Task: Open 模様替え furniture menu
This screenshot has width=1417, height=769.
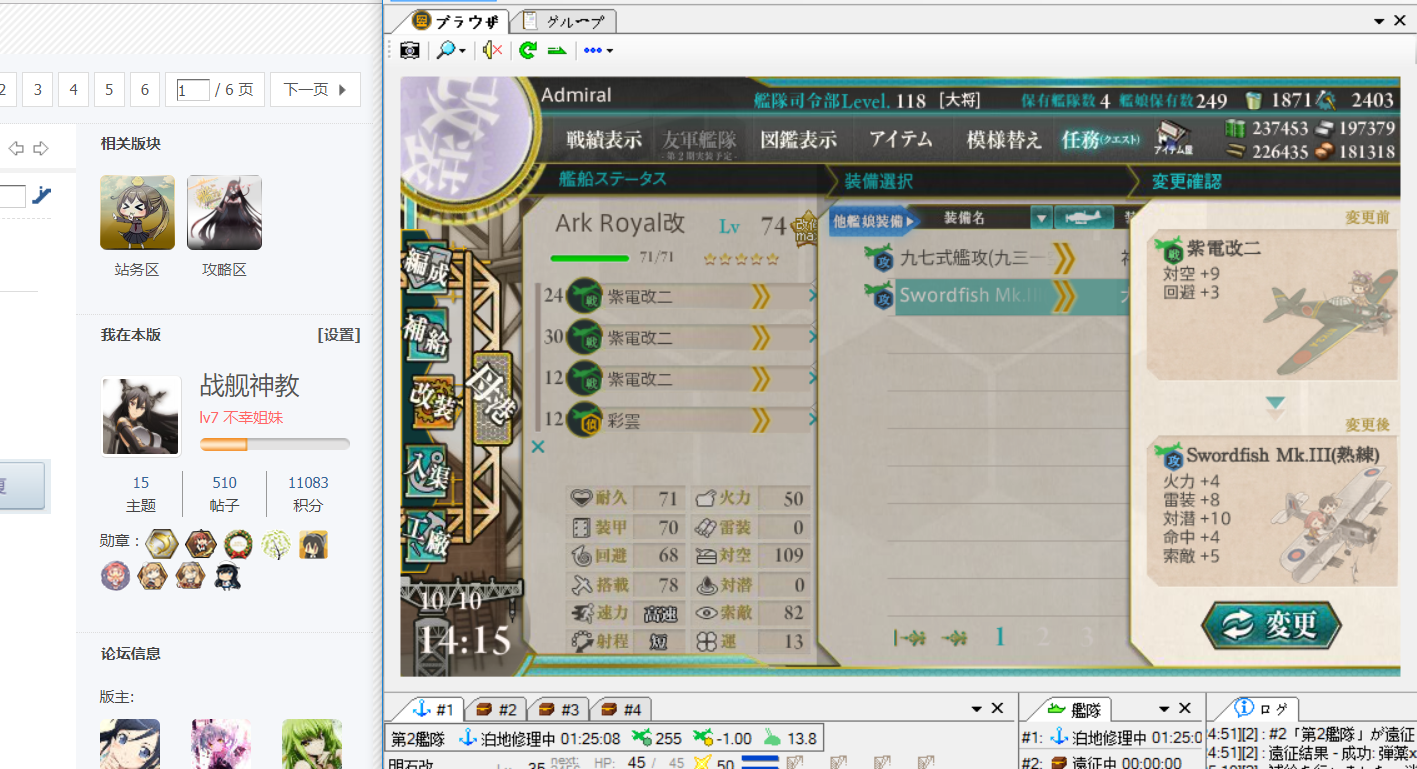Action: click(x=1004, y=140)
